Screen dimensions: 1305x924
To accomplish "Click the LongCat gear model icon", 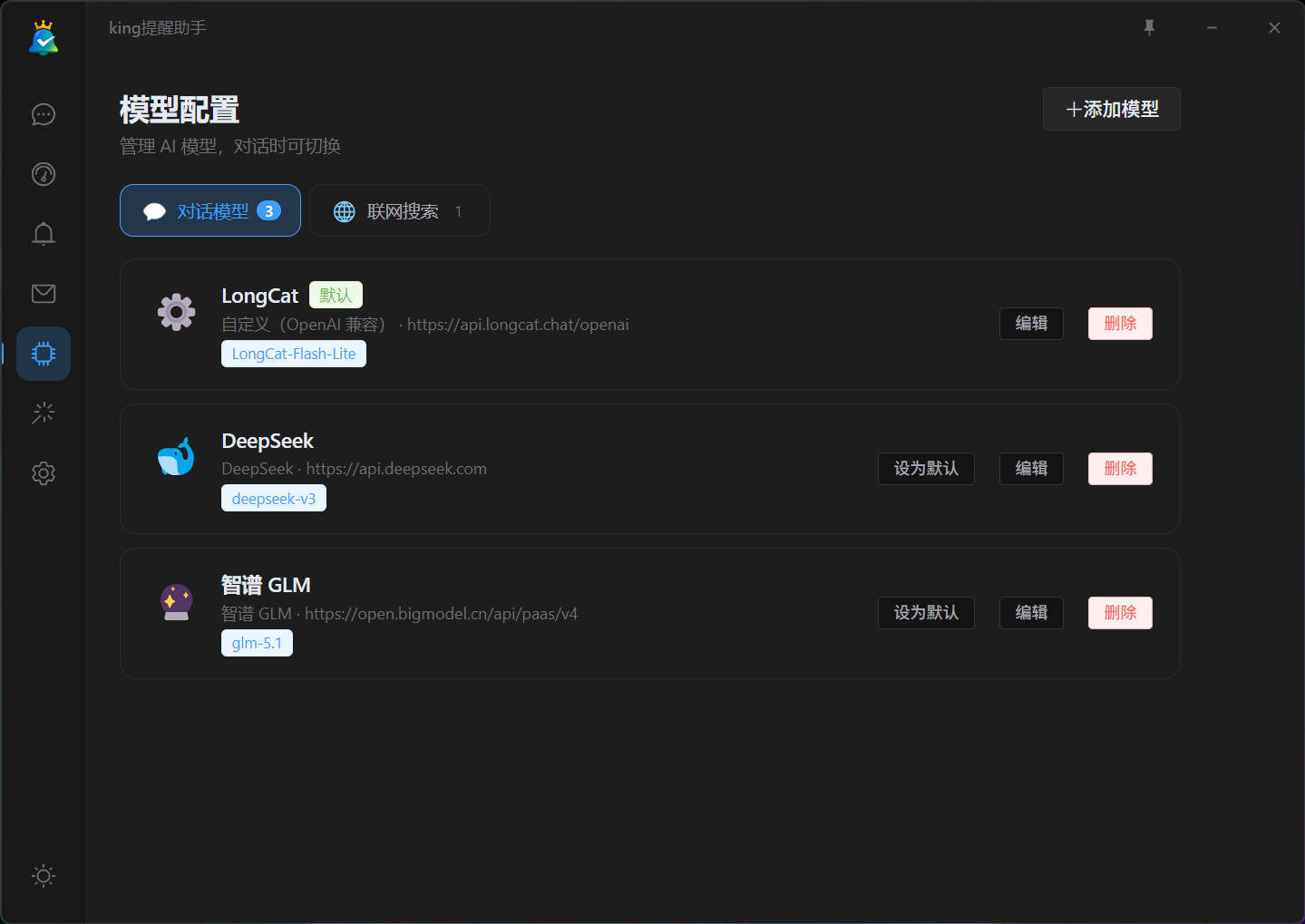I will click(176, 312).
